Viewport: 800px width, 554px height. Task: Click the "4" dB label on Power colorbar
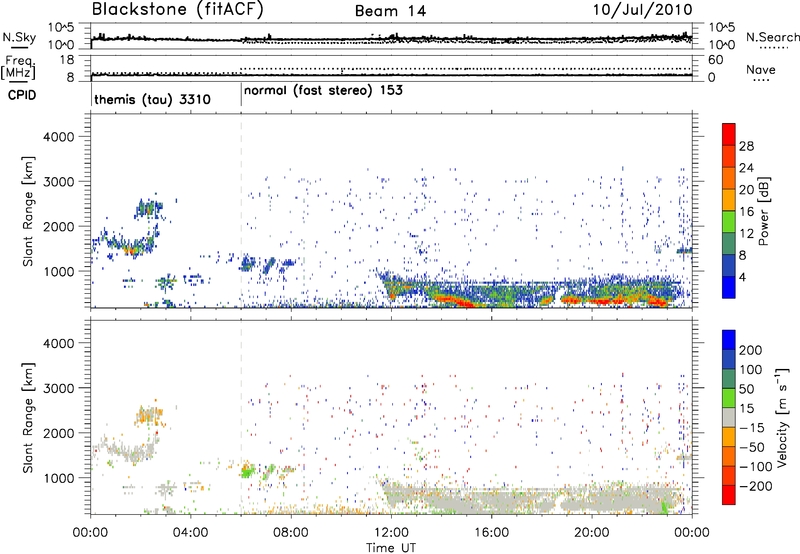[743, 278]
